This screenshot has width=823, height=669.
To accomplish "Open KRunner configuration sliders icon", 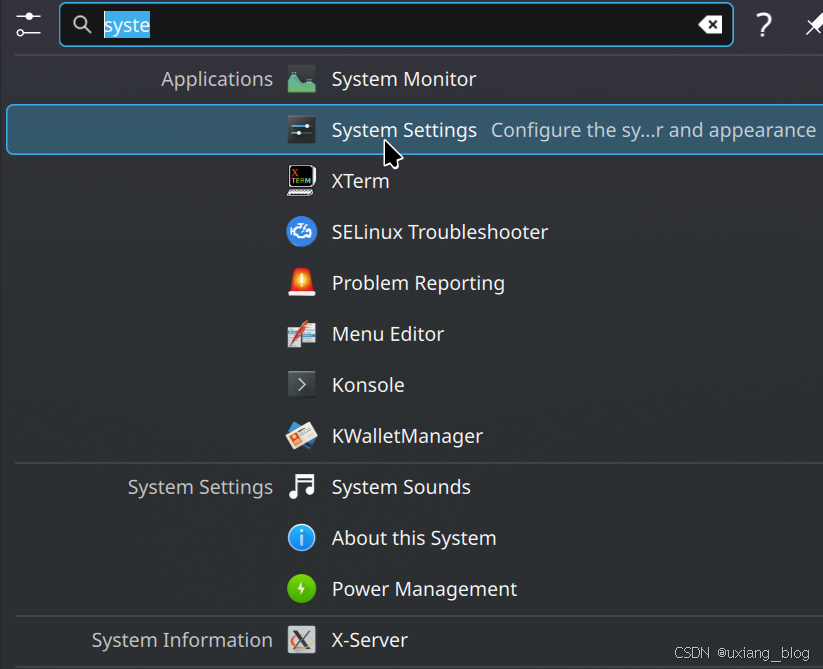I will click(28, 25).
